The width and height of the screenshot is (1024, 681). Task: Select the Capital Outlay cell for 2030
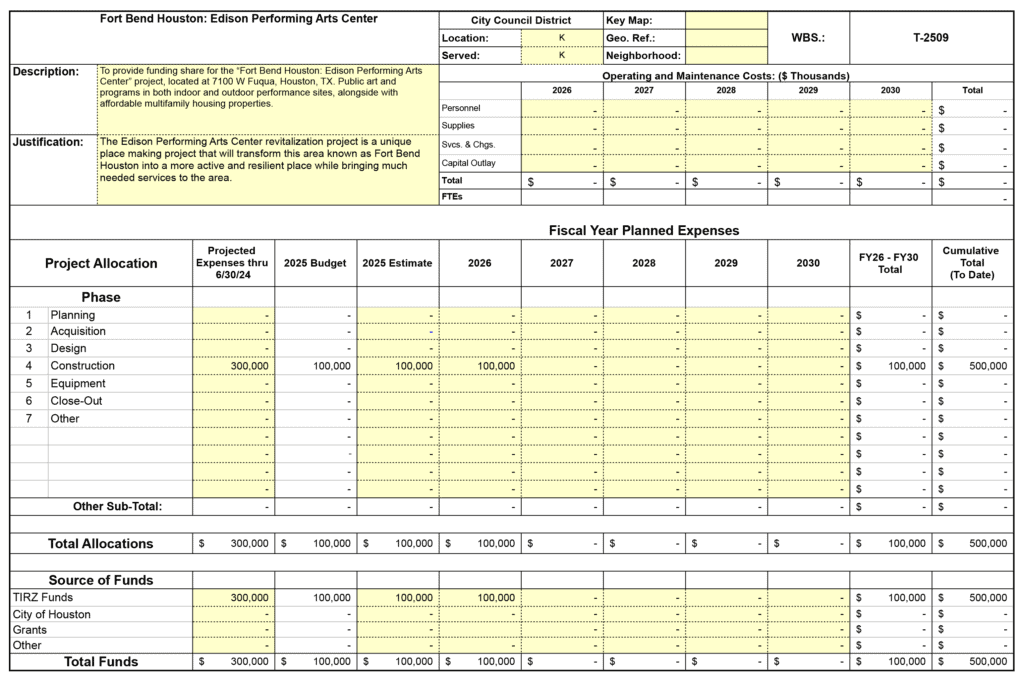(890, 162)
